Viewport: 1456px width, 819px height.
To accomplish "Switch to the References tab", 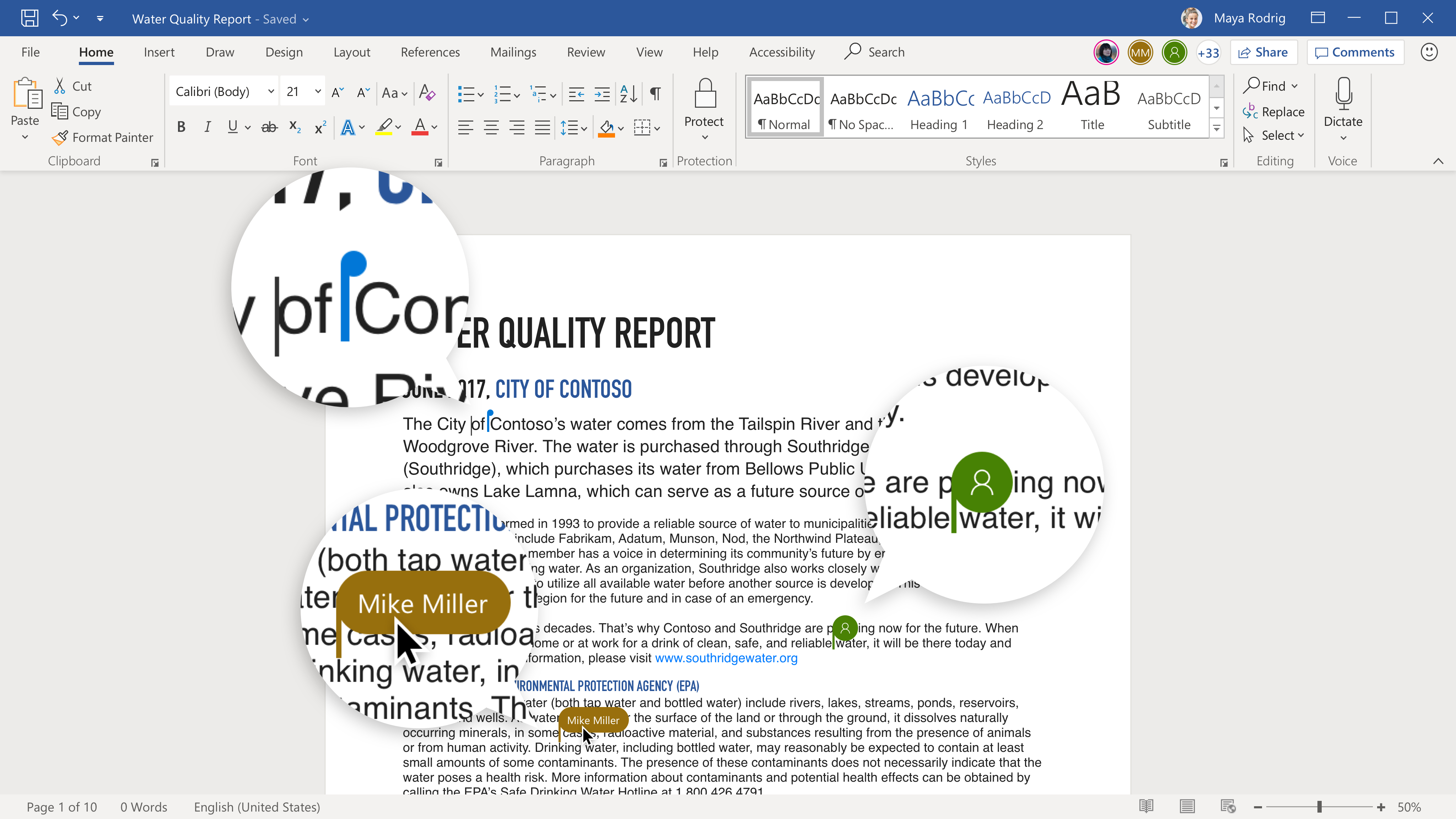I will (430, 52).
